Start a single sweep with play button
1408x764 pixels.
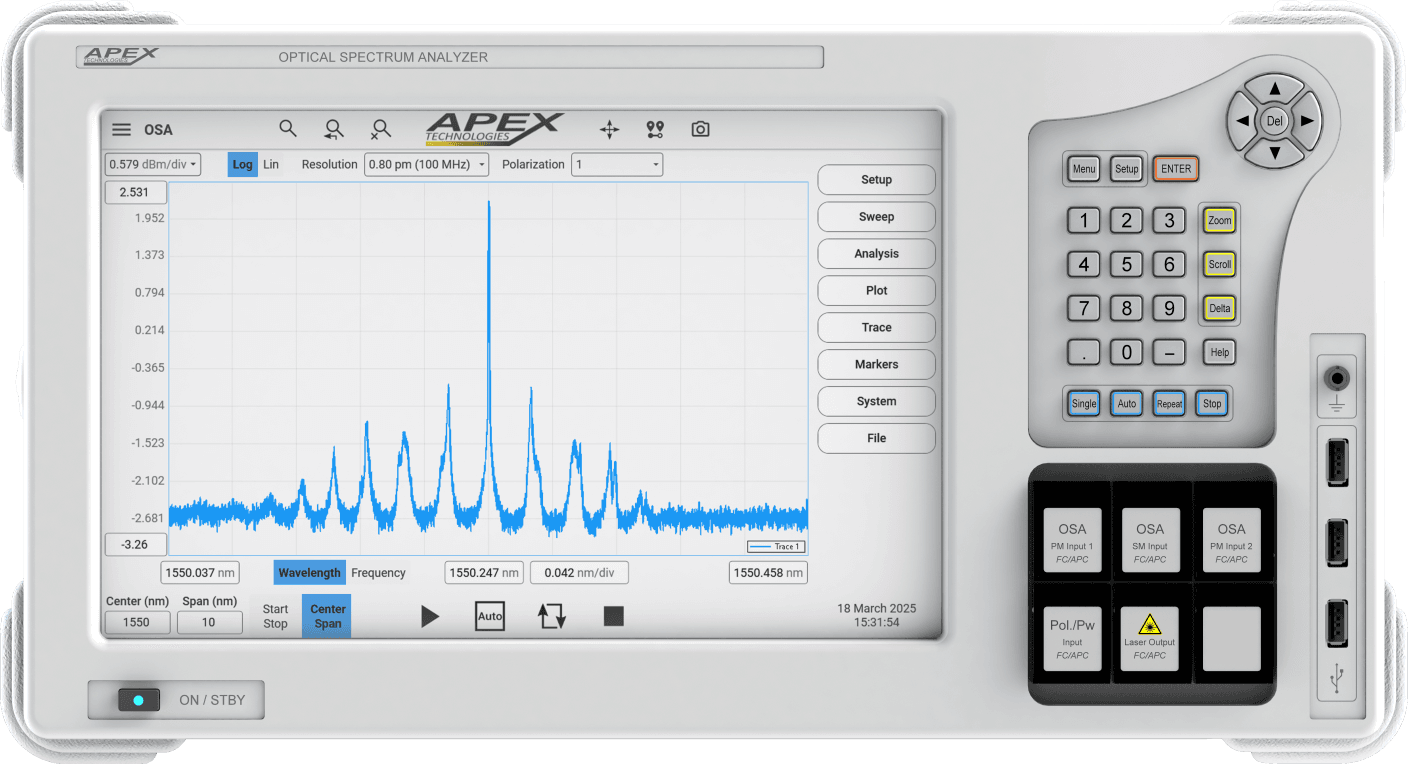430,616
